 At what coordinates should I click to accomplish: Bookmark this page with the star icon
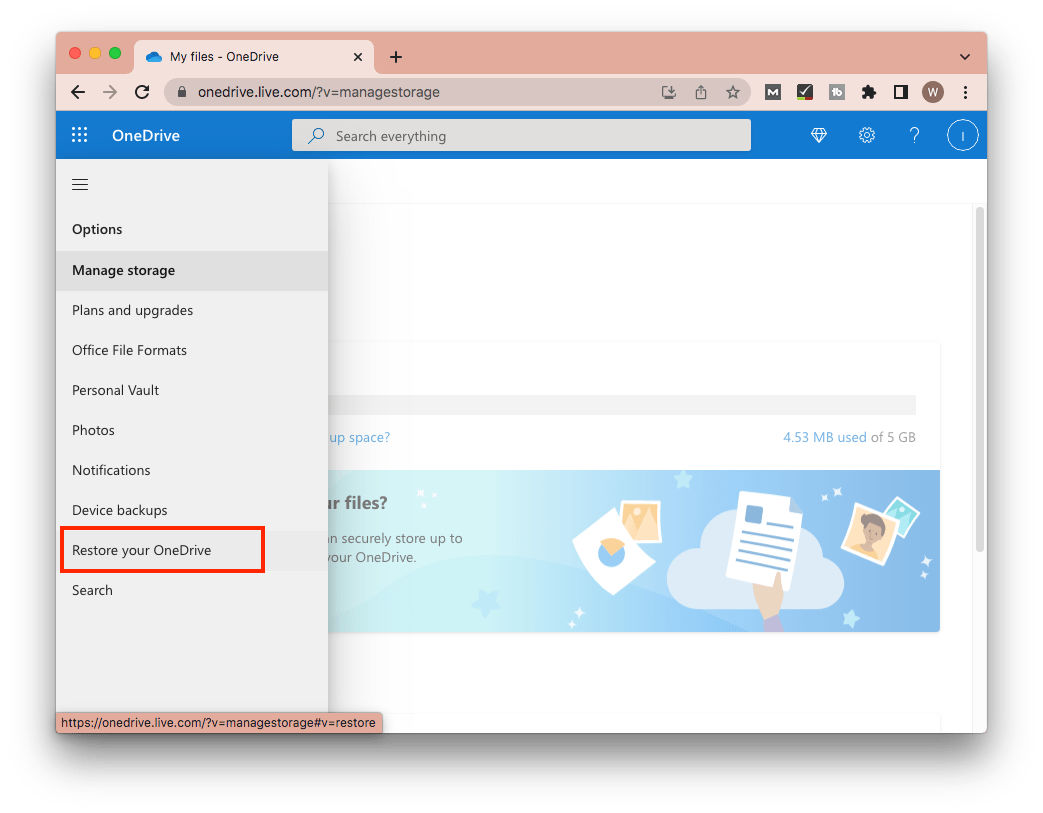(733, 92)
